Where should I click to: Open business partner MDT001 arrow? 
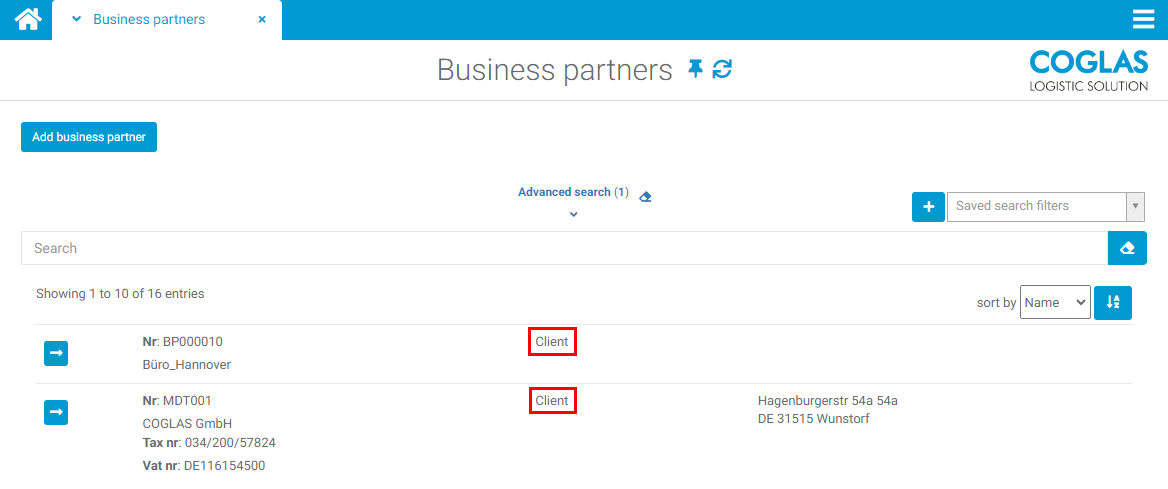(x=56, y=412)
